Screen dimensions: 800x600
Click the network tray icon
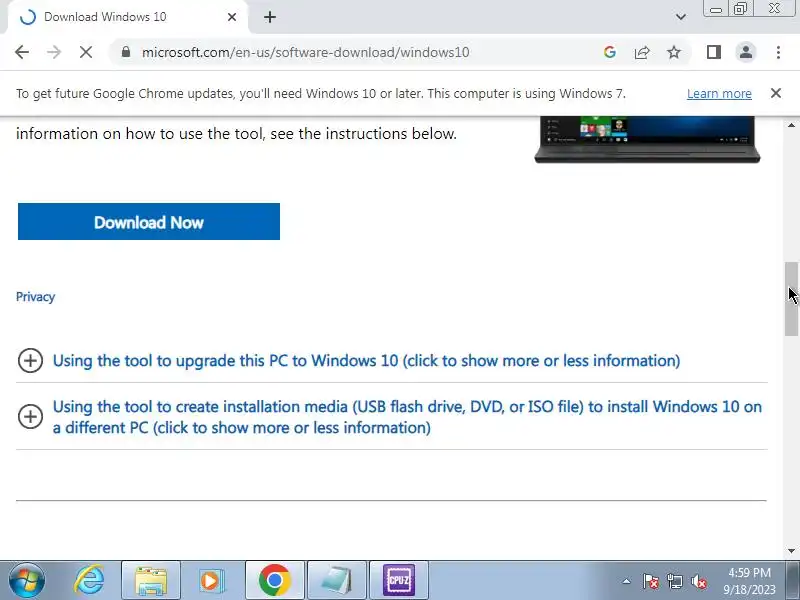(674, 581)
